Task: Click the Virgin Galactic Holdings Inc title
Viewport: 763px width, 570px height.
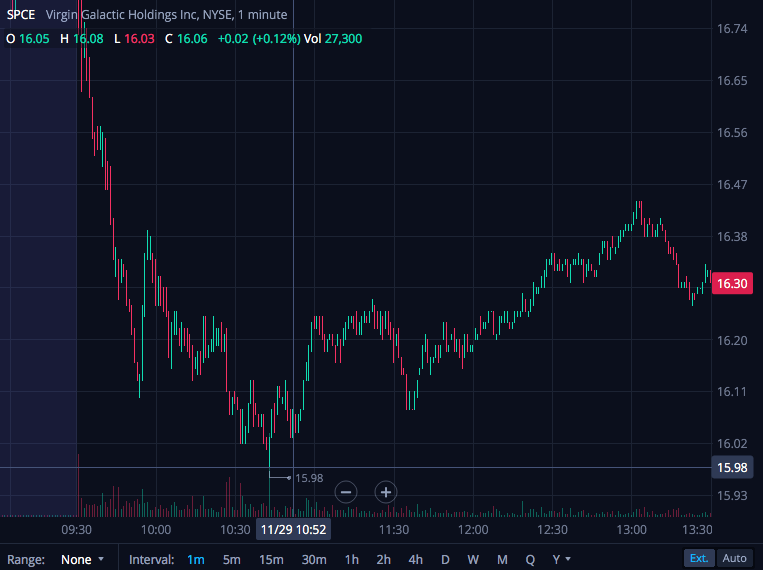Action: click(x=122, y=15)
